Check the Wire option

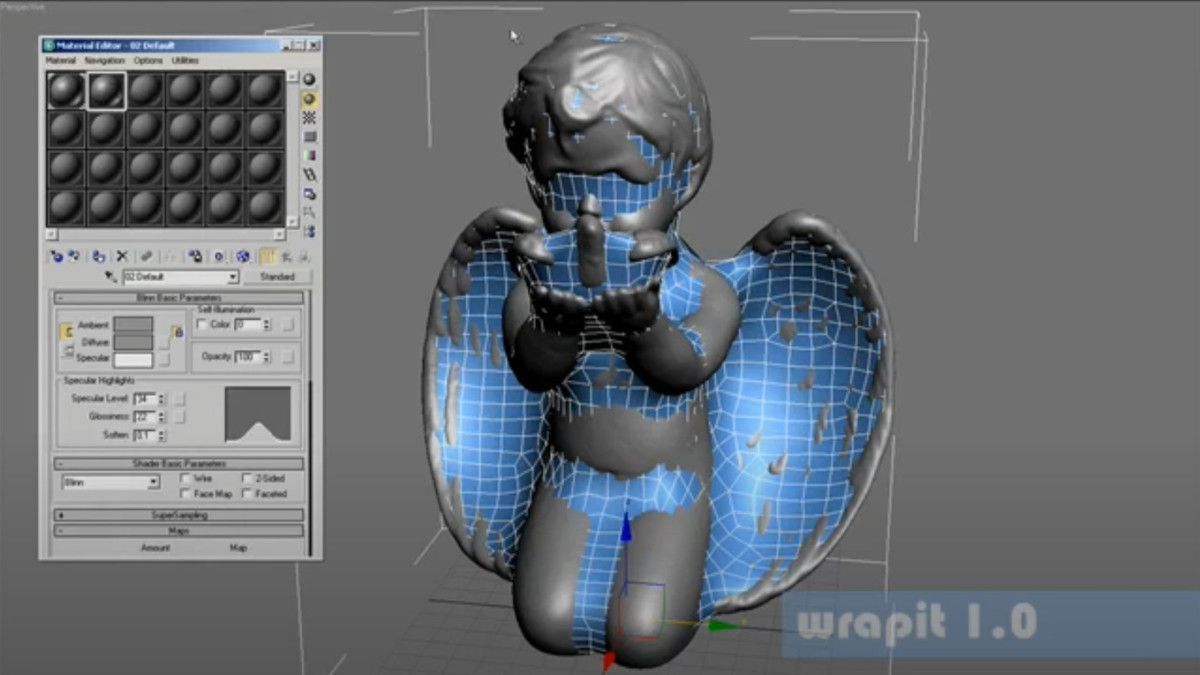point(186,478)
